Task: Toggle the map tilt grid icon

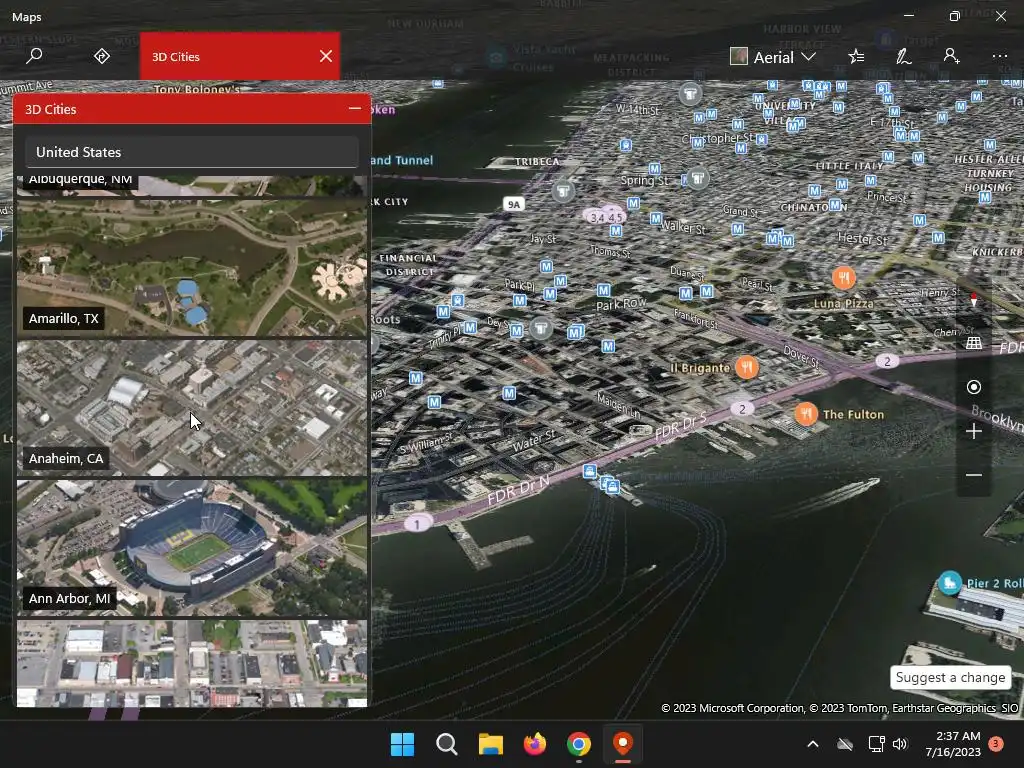Action: tap(974, 343)
